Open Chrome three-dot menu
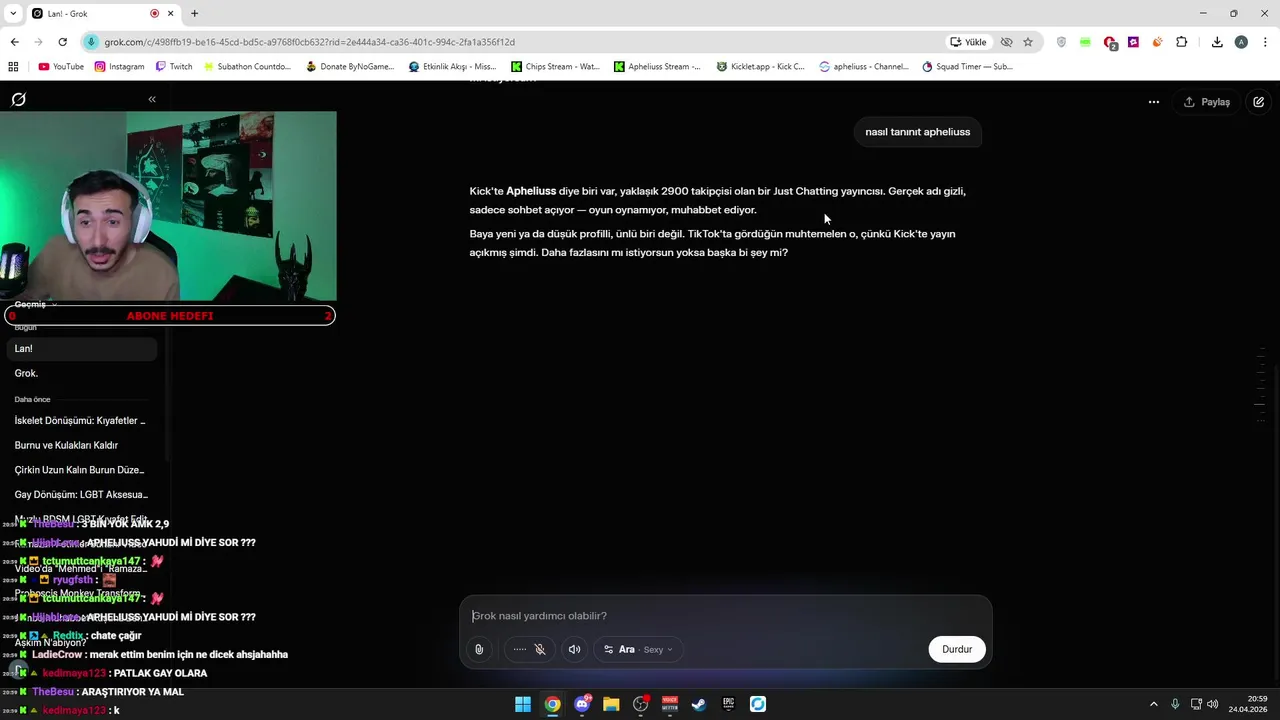1280x720 pixels. [1266, 42]
